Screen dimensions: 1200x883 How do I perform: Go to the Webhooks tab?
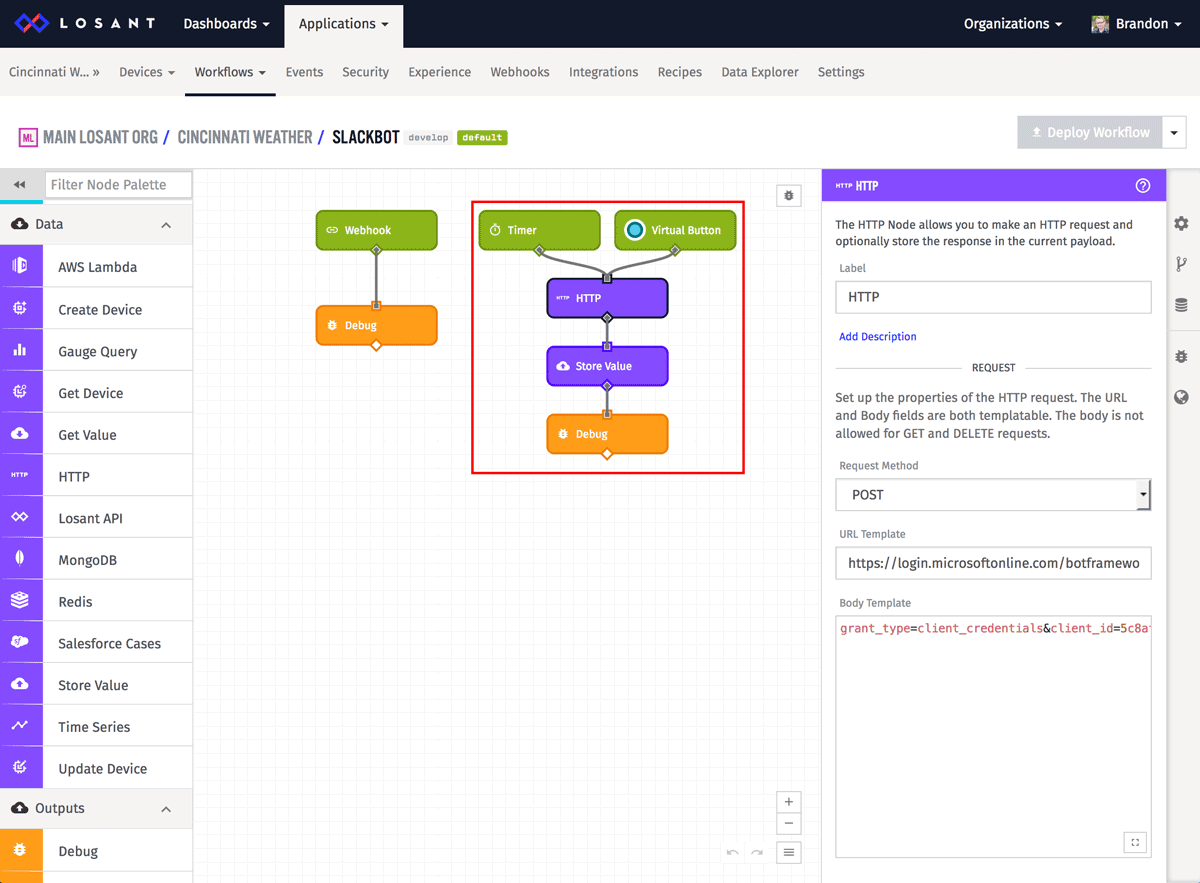coord(520,72)
